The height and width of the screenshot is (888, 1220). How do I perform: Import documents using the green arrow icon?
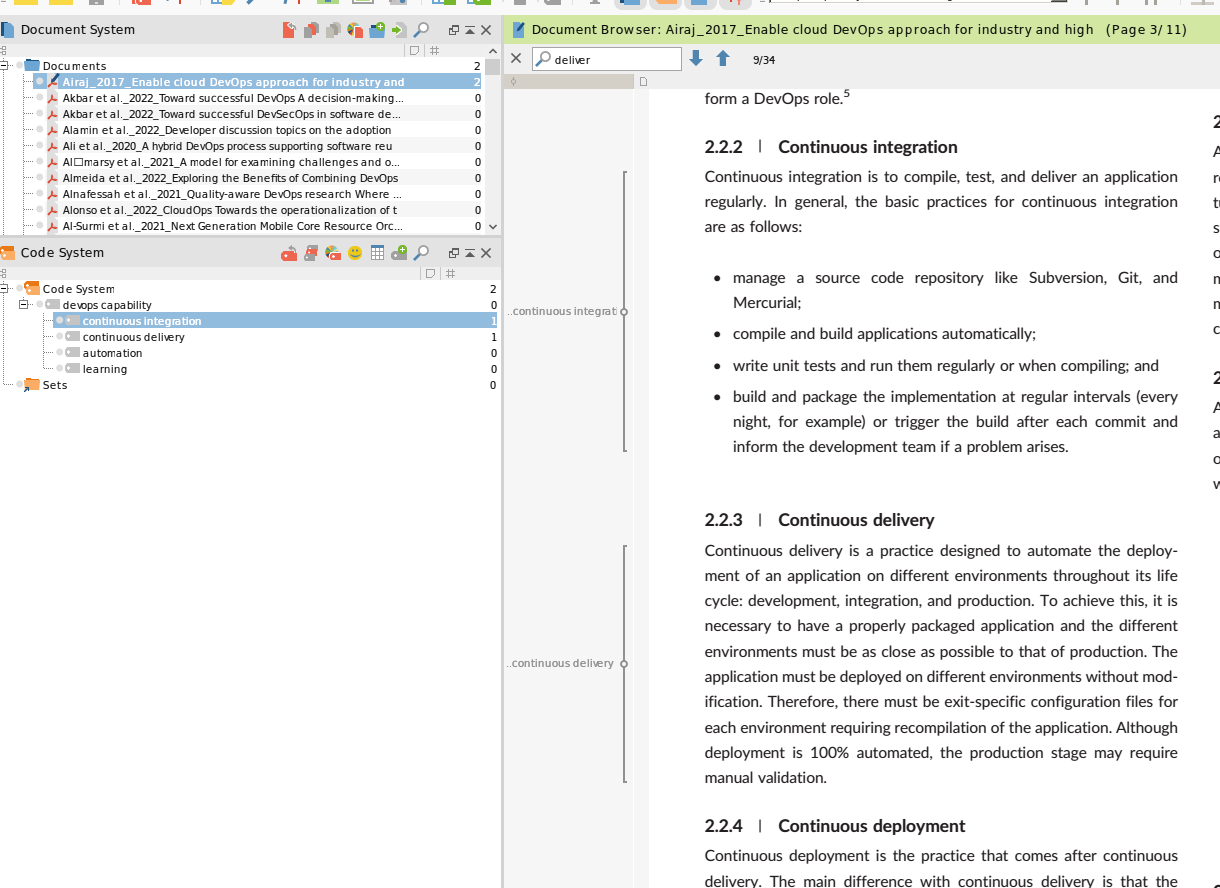click(399, 30)
